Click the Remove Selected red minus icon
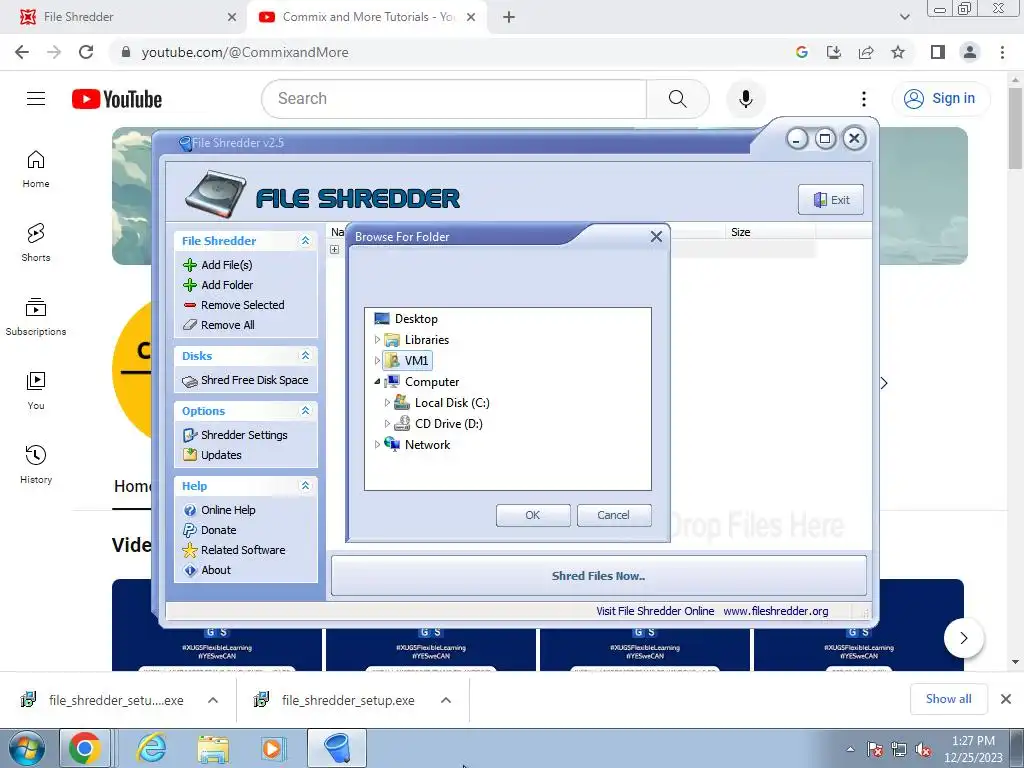The height and width of the screenshot is (768, 1024). pos(190,305)
